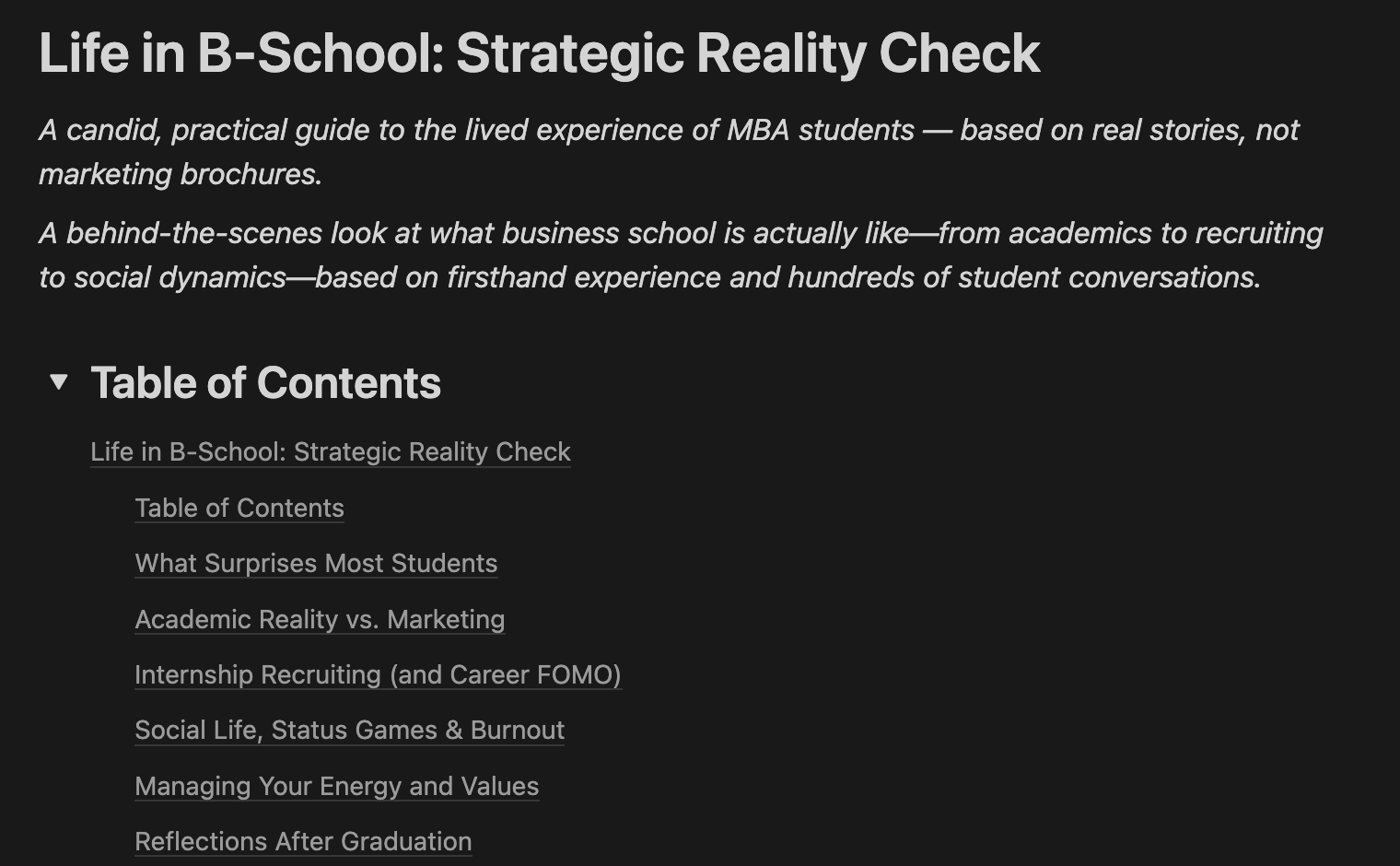Open the "Life in B-School" link in contents
1400x866 pixels.
330,452
